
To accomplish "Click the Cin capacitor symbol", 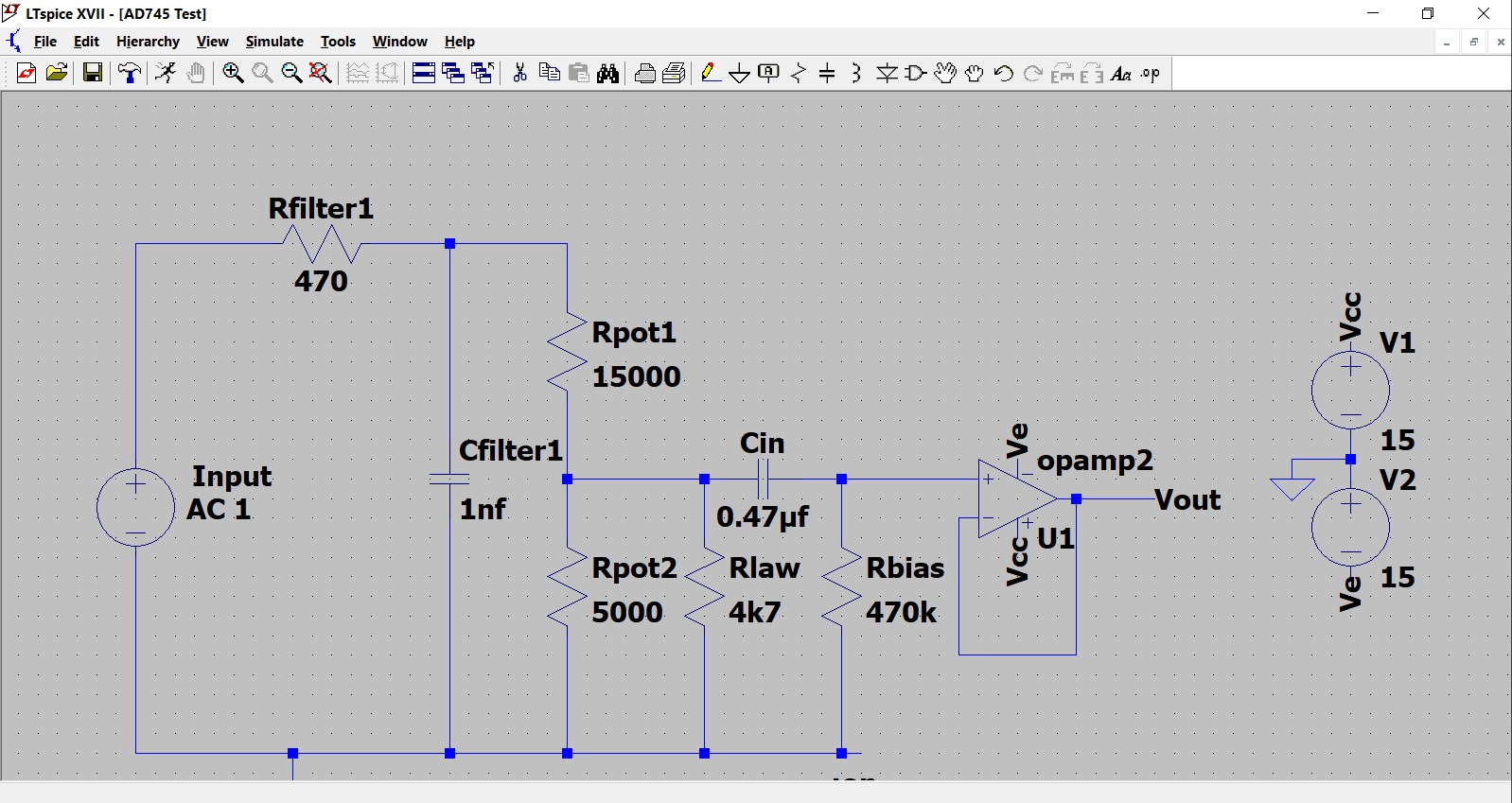I will pyautogui.click(x=764, y=480).
